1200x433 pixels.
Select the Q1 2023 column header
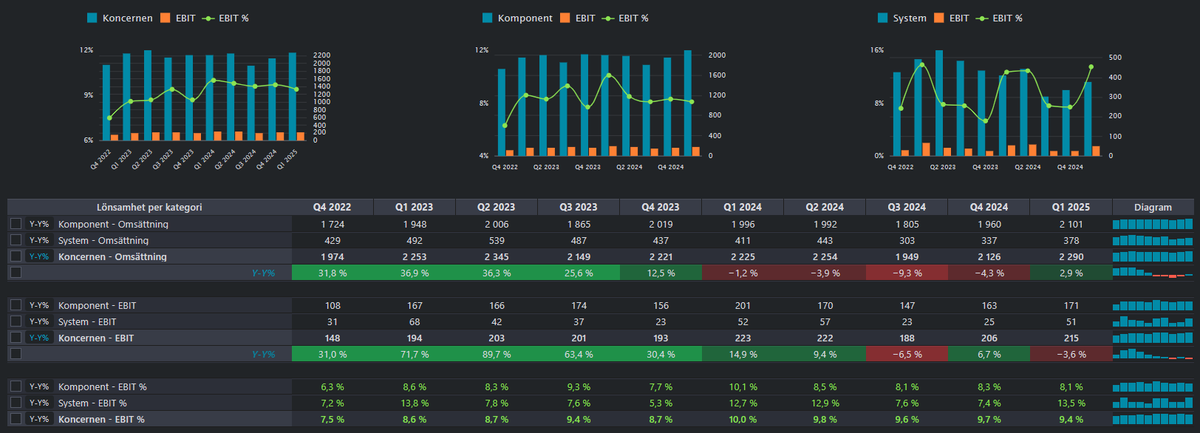click(x=414, y=208)
